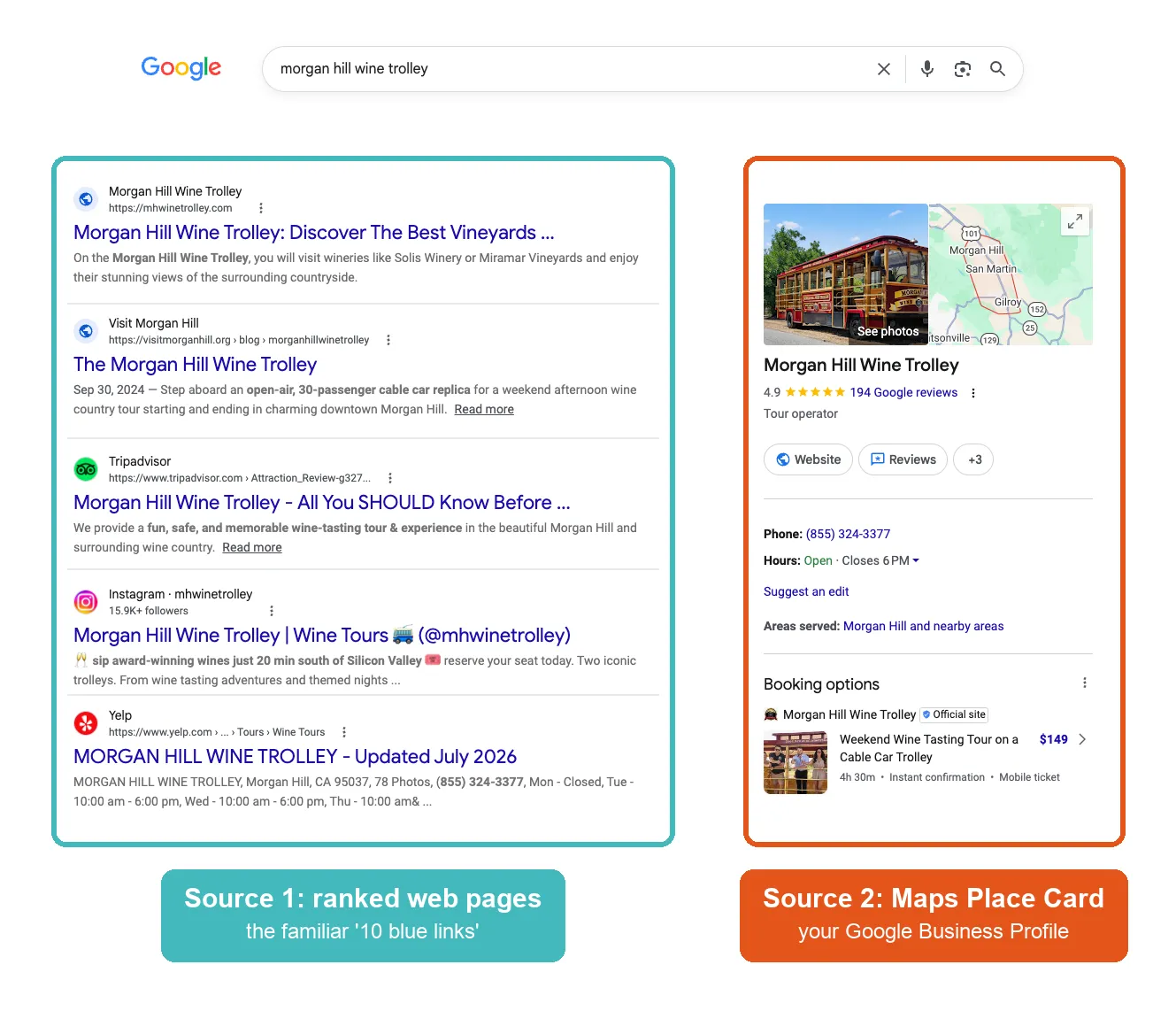The image size is (1176, 1011).
Task: Open the 194 Google reviews link
Action: point(903,392)
